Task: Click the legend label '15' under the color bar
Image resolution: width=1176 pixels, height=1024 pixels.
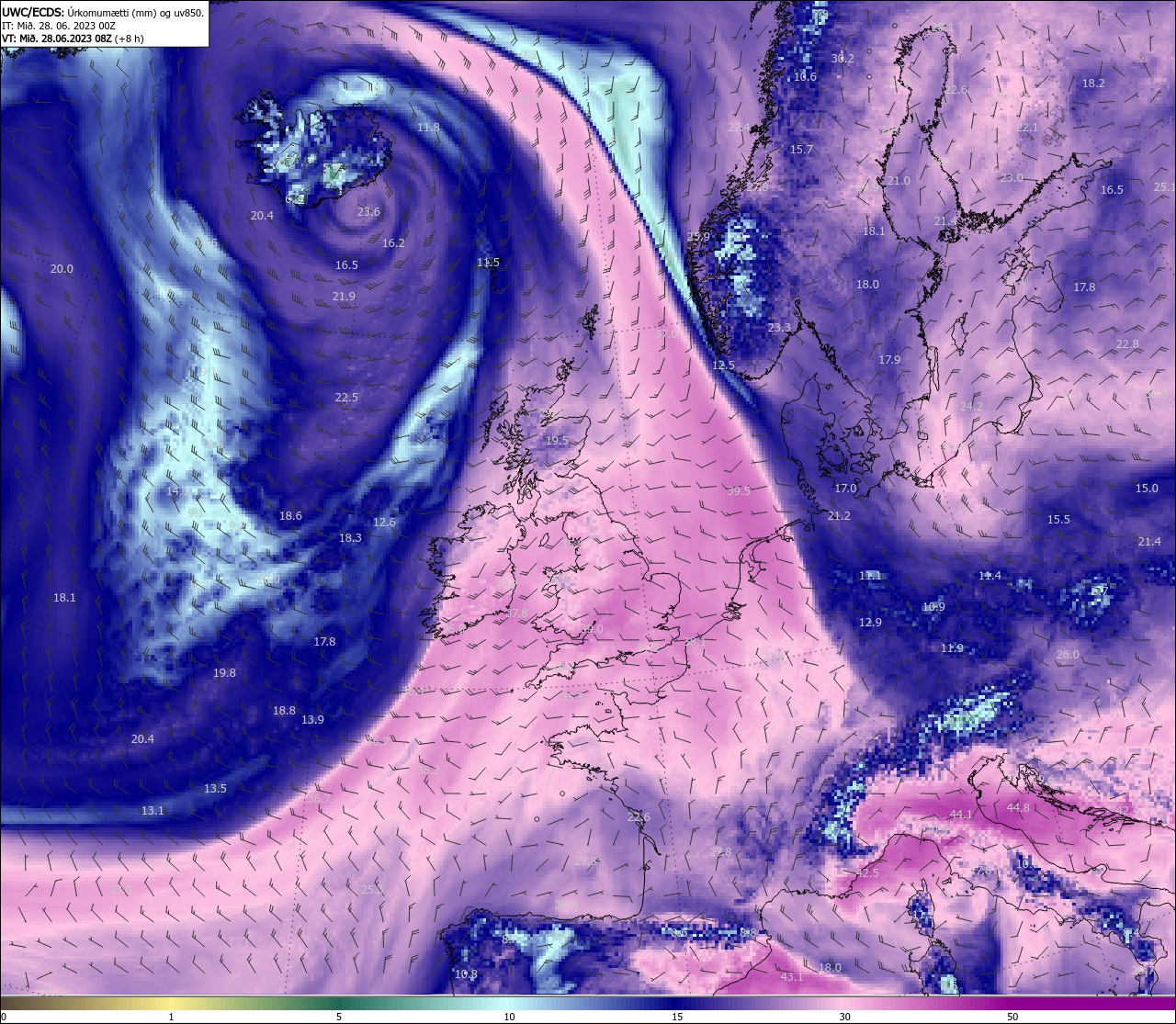Action: 676,1017
